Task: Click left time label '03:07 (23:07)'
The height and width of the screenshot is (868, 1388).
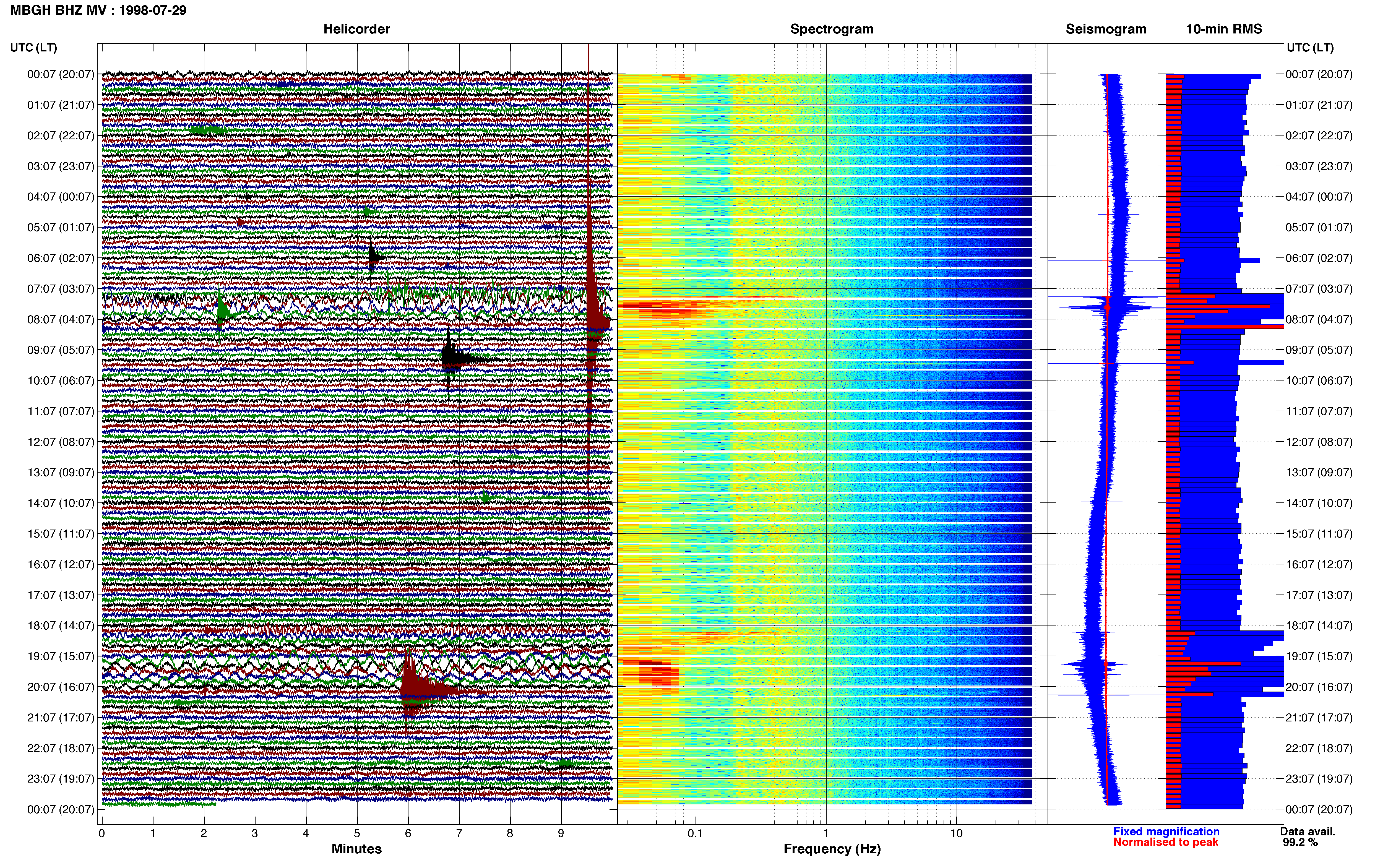Action: tap(61, 166)
